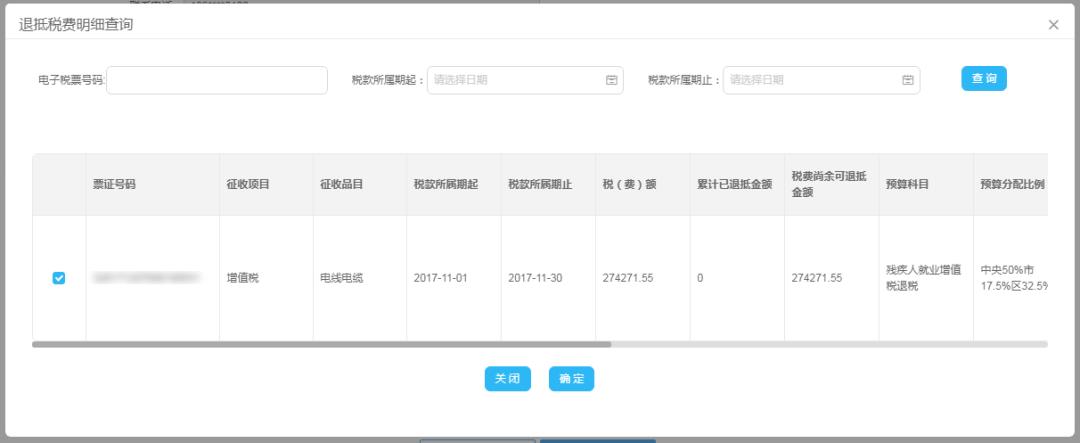Uncheck the 增值税 row checkbox
Viewport: 1080px width, 443px height.
59,278
